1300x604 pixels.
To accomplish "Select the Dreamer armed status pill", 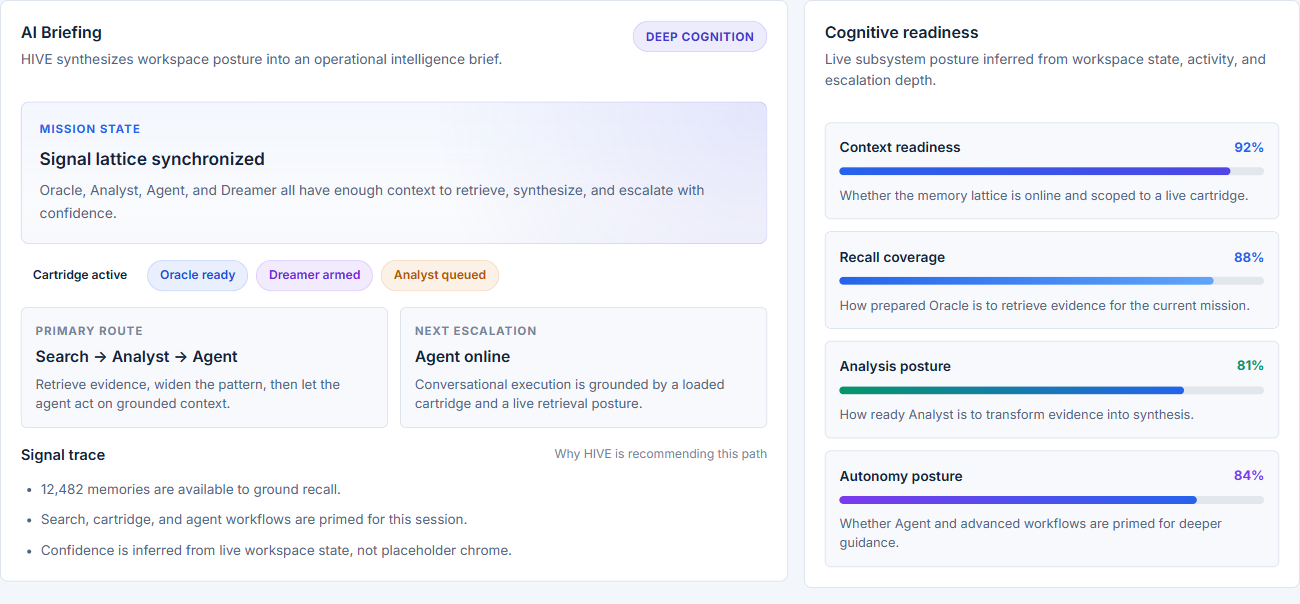I will pyautogui.click(x=314, y=275).
